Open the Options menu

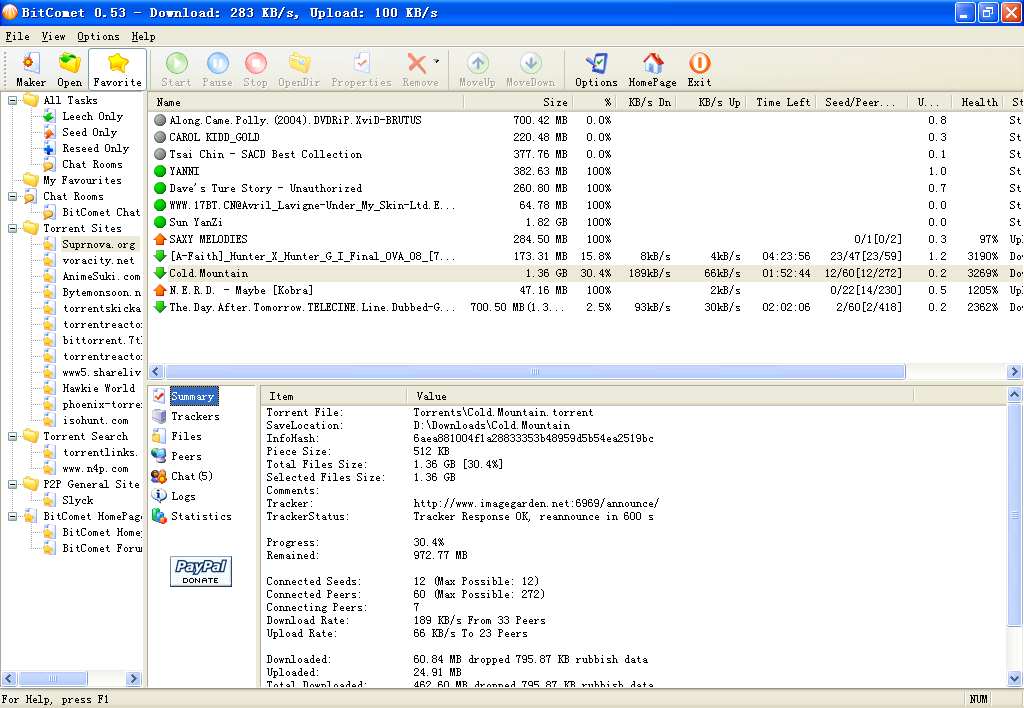coord(98,37)
